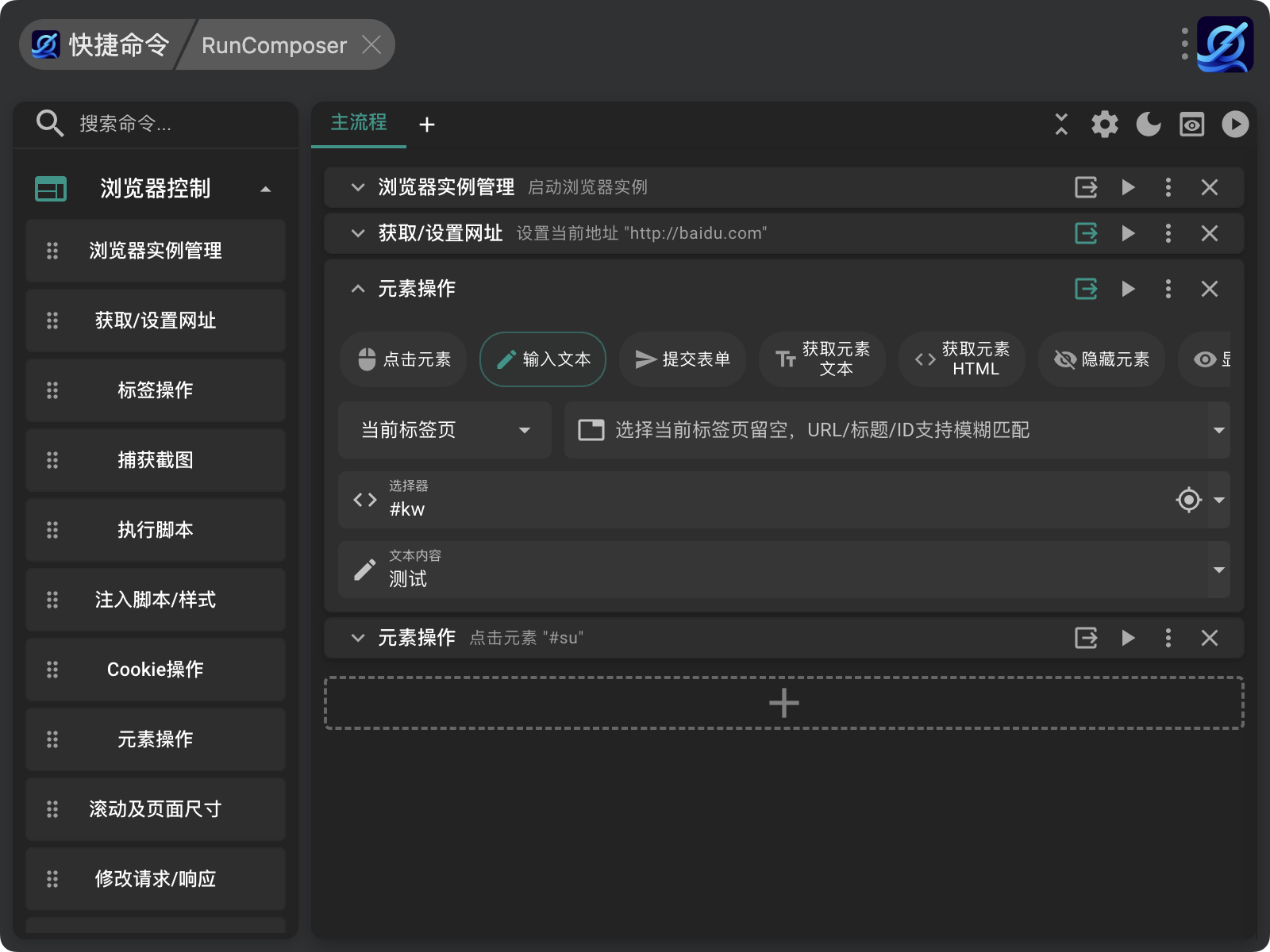Open the 当前标签页 dropdown
This screenshot has height=952, width=1270.
pos(444,430)
